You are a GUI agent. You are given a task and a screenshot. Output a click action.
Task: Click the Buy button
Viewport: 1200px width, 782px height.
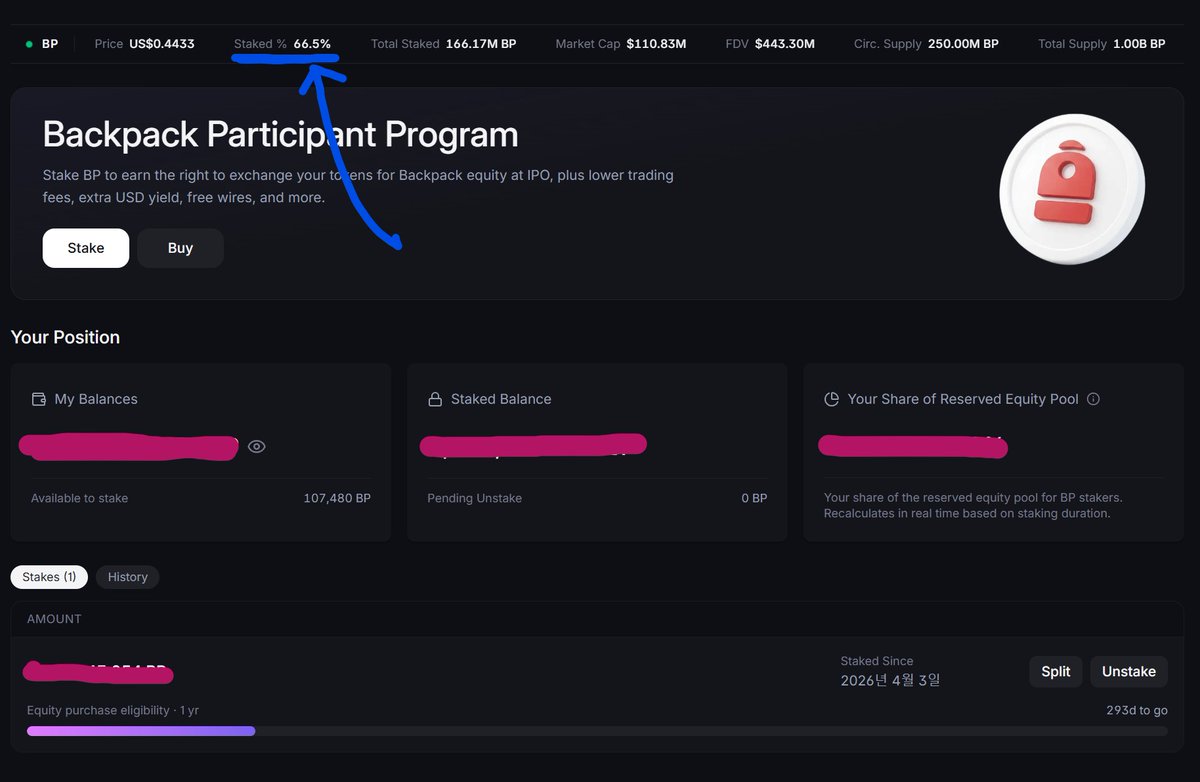point(181,248)
